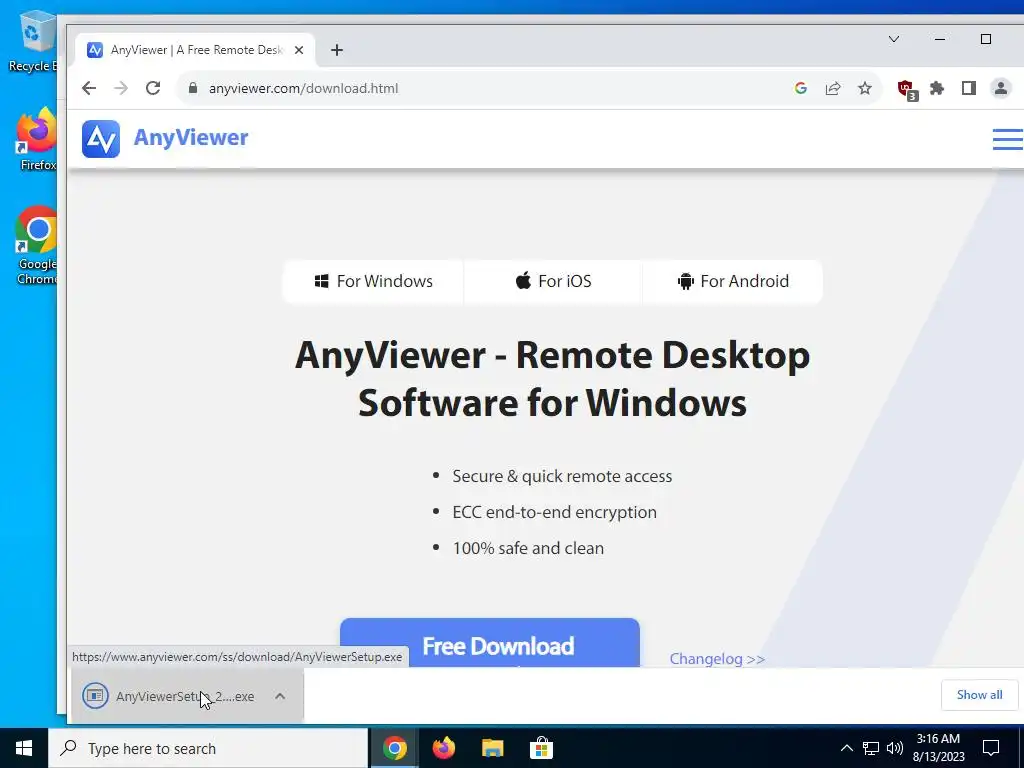The width and height of the screenshot is (1024, 768).
Task: Open the notification center icon
Action: 991,748
